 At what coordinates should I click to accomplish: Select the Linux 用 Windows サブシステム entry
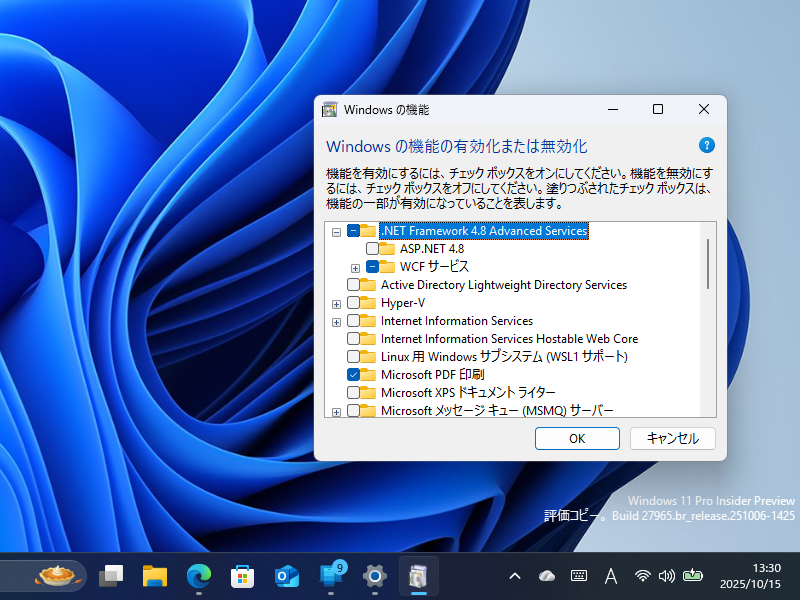[x=470, y=356]
